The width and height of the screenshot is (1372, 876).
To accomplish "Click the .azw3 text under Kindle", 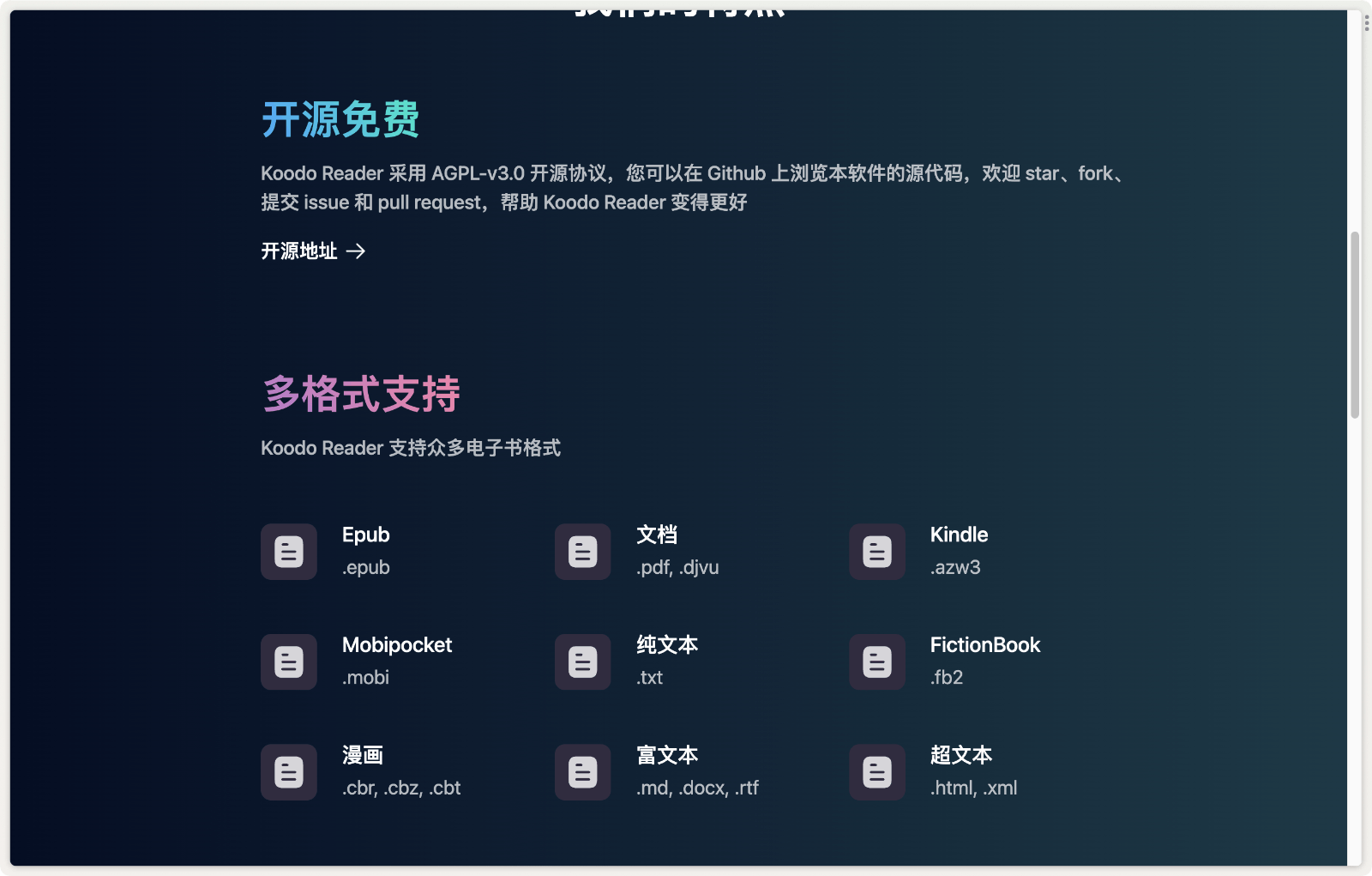I will coord(955,567).
